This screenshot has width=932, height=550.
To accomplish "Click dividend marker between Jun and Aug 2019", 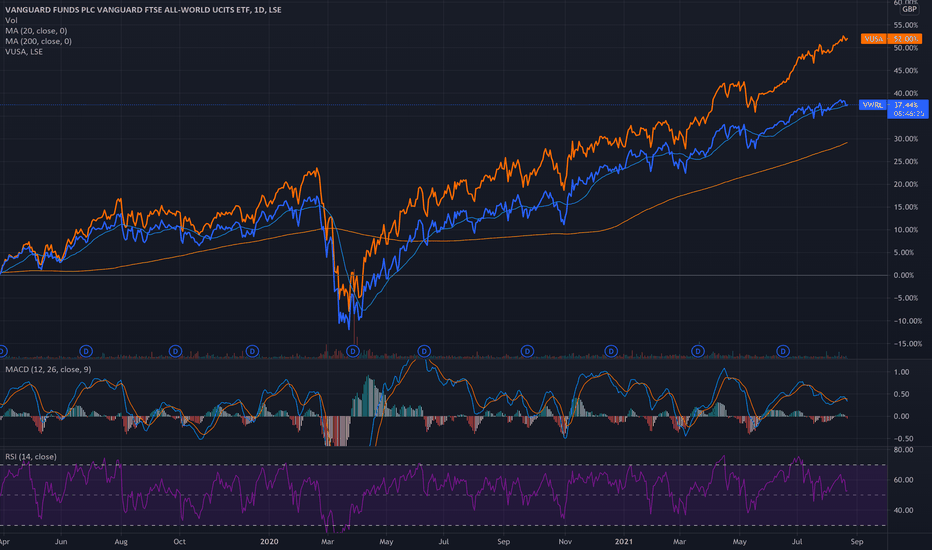I will click(x=86, y=351).
